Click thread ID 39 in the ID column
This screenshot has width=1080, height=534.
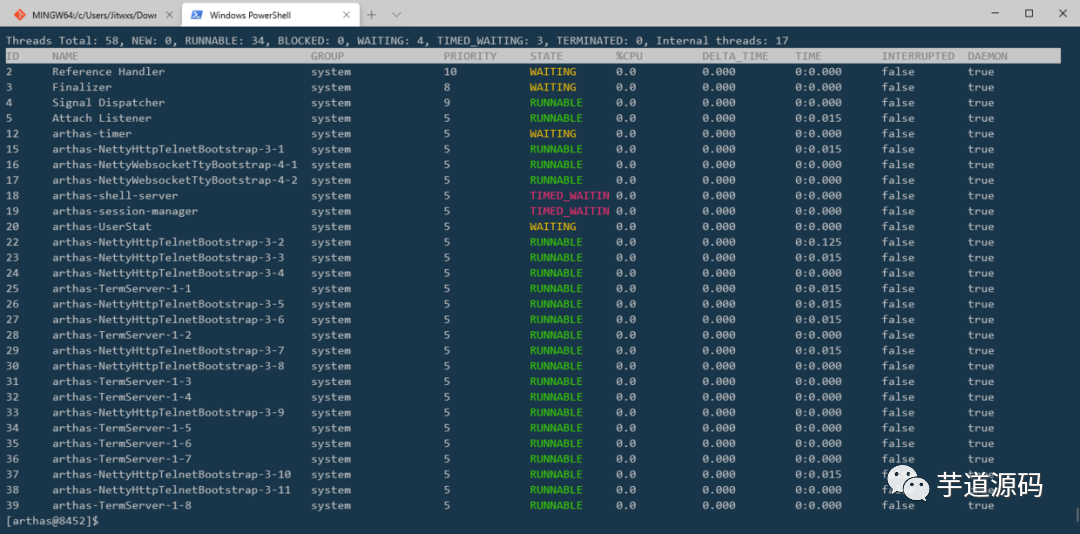click(x=12, y=506)
